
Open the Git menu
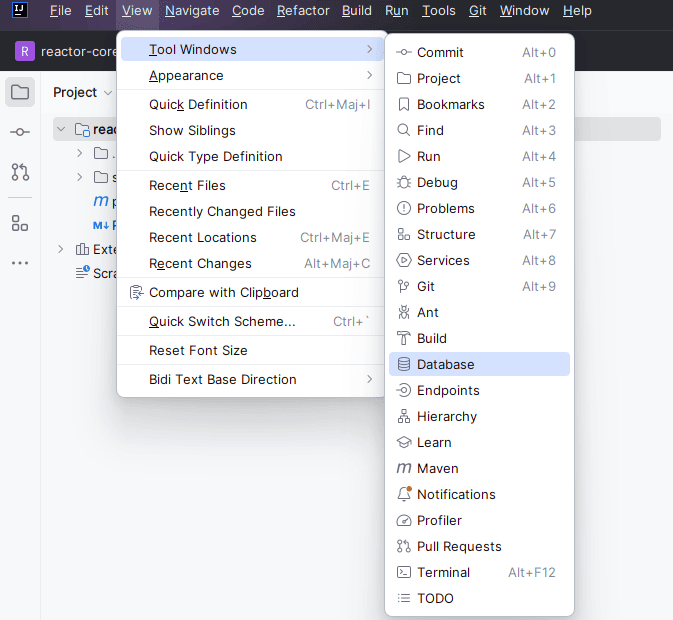477,10
